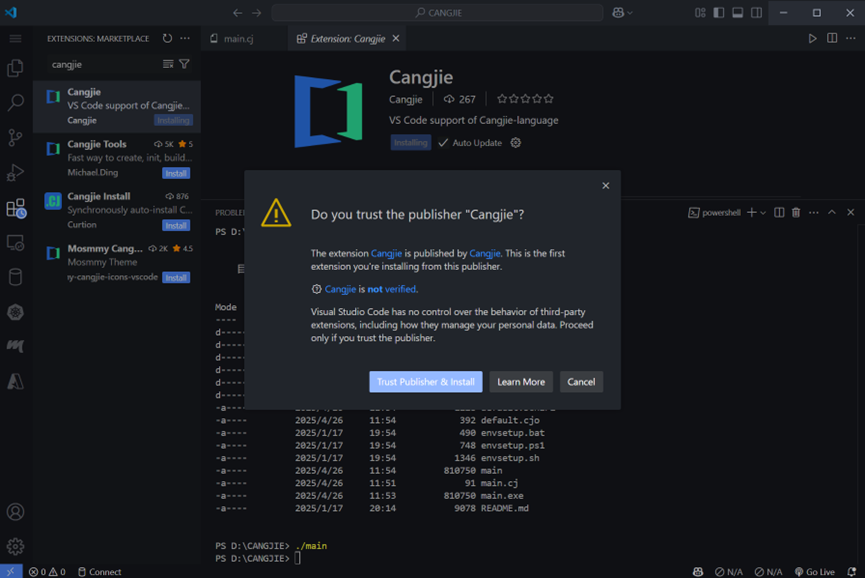
Task: Start Go Live server
Action: [814, 572]
